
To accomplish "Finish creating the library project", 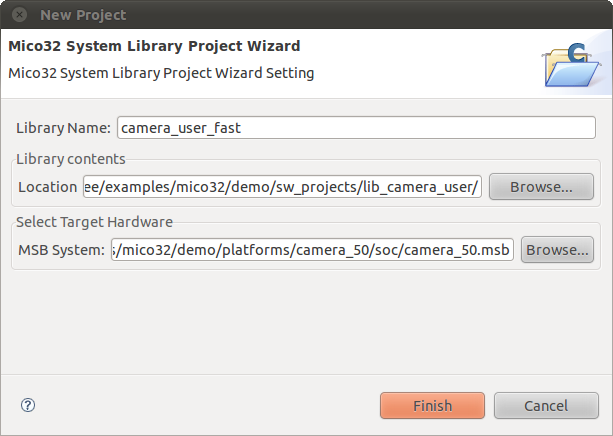I will point(432,405).
